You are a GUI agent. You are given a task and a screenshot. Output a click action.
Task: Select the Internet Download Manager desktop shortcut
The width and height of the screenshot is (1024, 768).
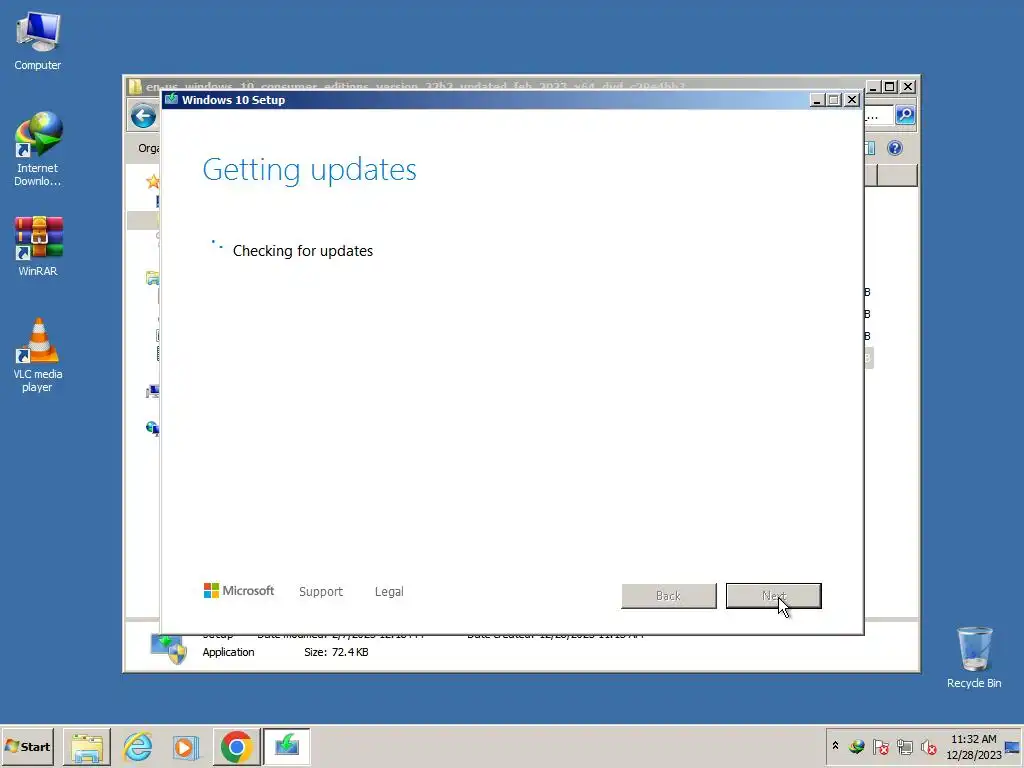pos(38,150)
